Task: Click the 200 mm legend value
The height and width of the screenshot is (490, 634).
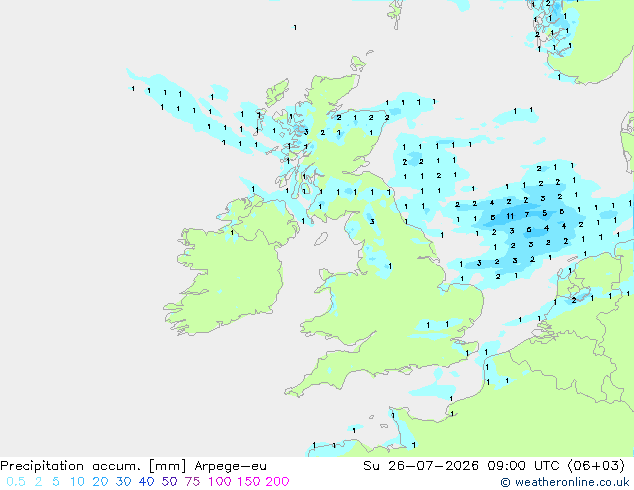Action: (277, 482)
